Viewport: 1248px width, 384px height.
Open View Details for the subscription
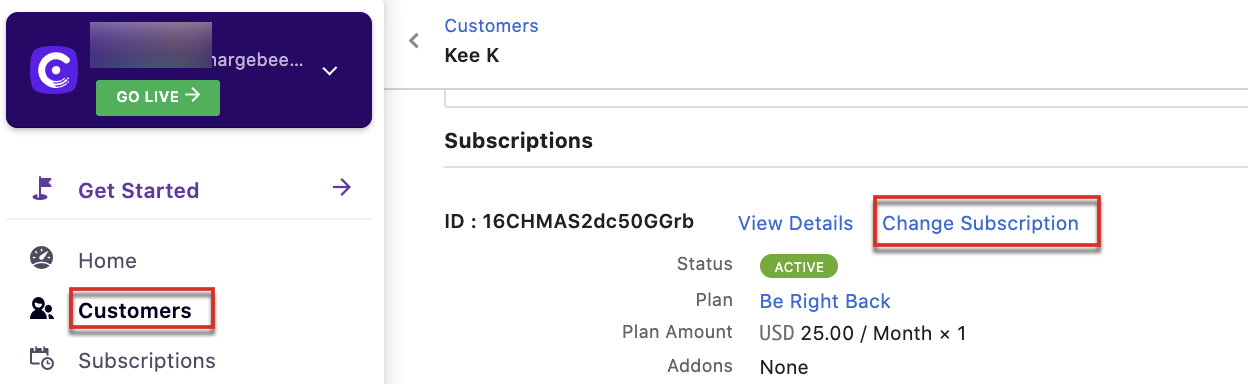(x=795, y=223)
